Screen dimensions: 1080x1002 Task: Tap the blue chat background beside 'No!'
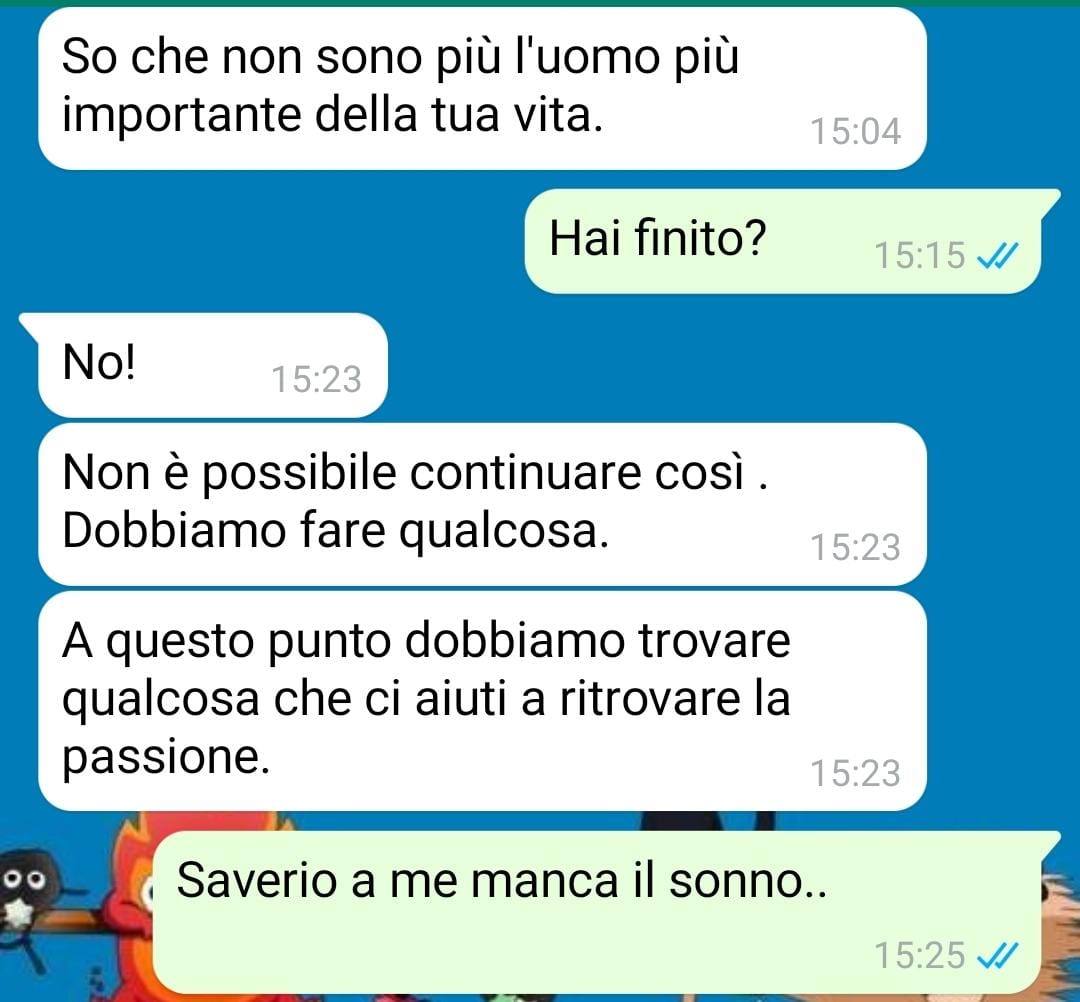coord(689,365)
